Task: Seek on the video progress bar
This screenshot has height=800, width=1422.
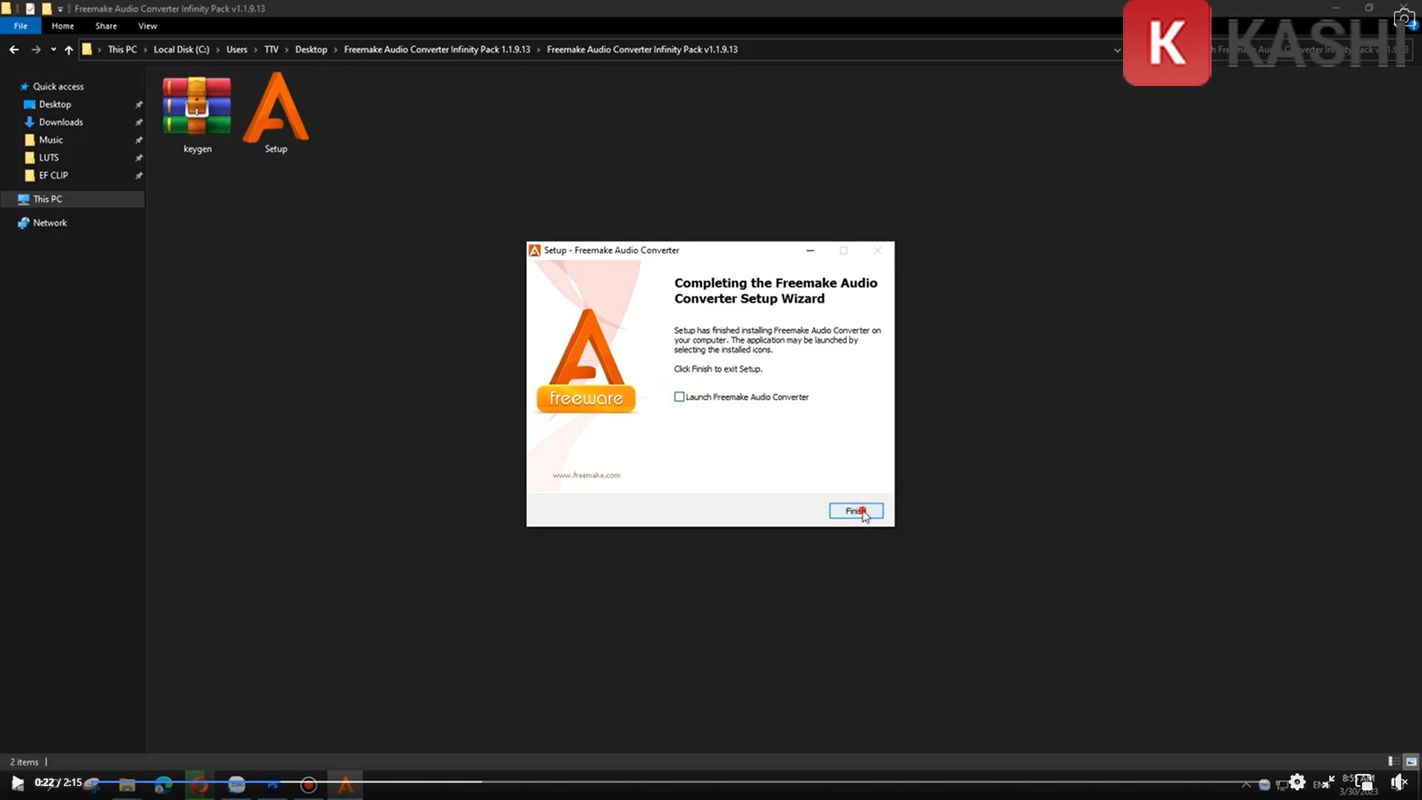Action: [x=700, y=781]
